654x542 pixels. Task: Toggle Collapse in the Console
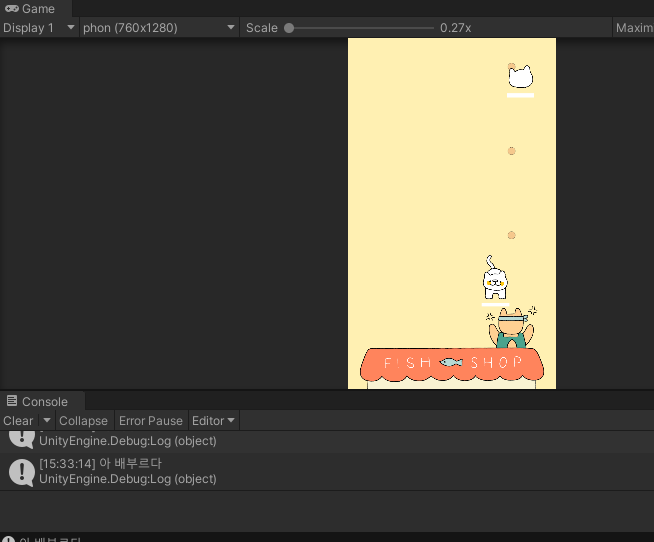coord(83,421)
